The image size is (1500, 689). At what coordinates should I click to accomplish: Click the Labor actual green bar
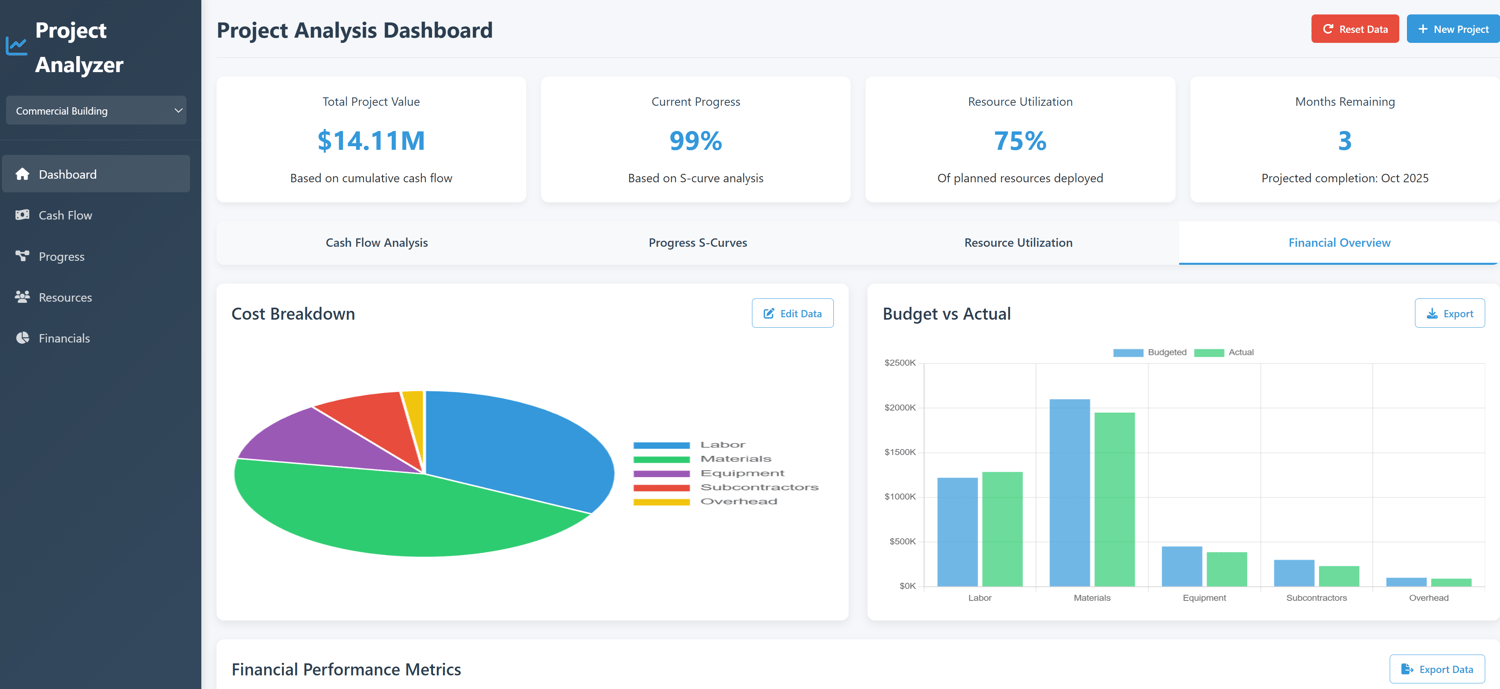pos(1003,529)
